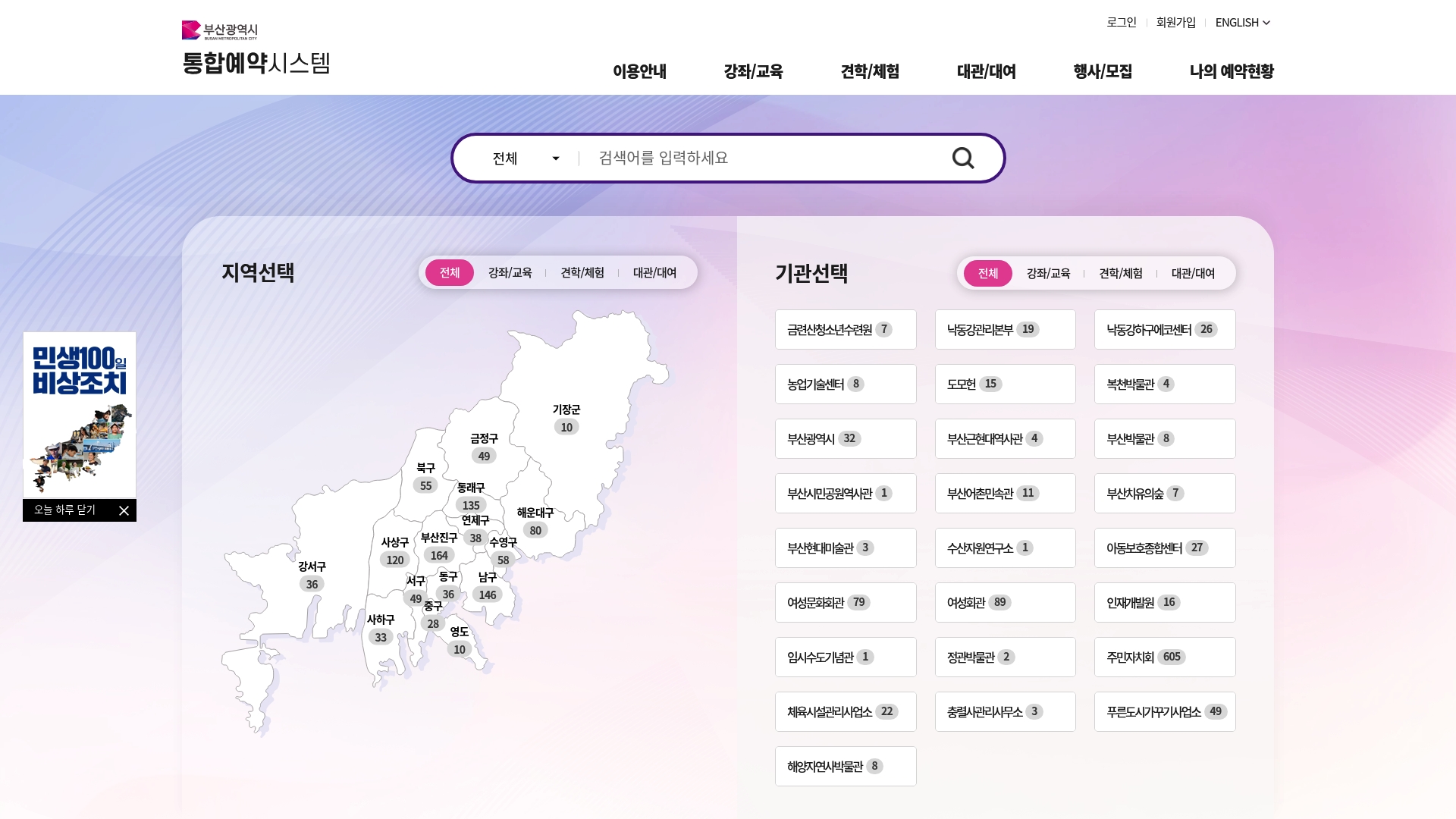Select 강서구 district on the map
Screen dimensions: 1456x819
(x=312, y=575)
